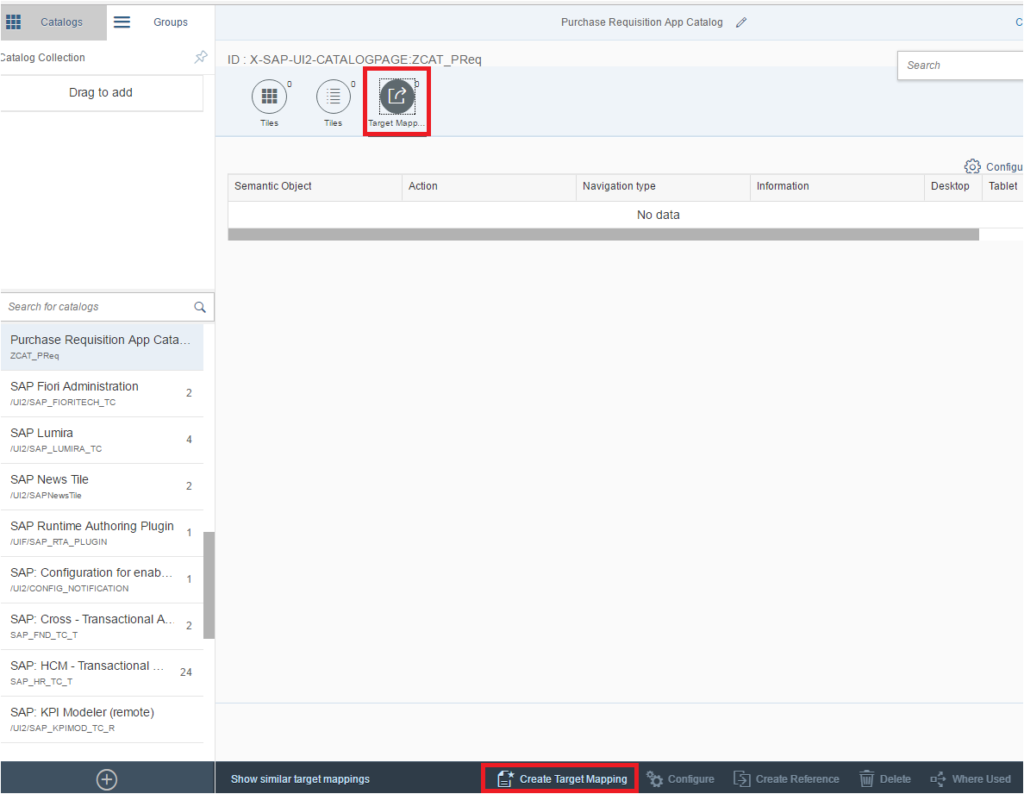Click the plus button at bottom left
This screenshot has height=794, width=1024.
[106, 779]
